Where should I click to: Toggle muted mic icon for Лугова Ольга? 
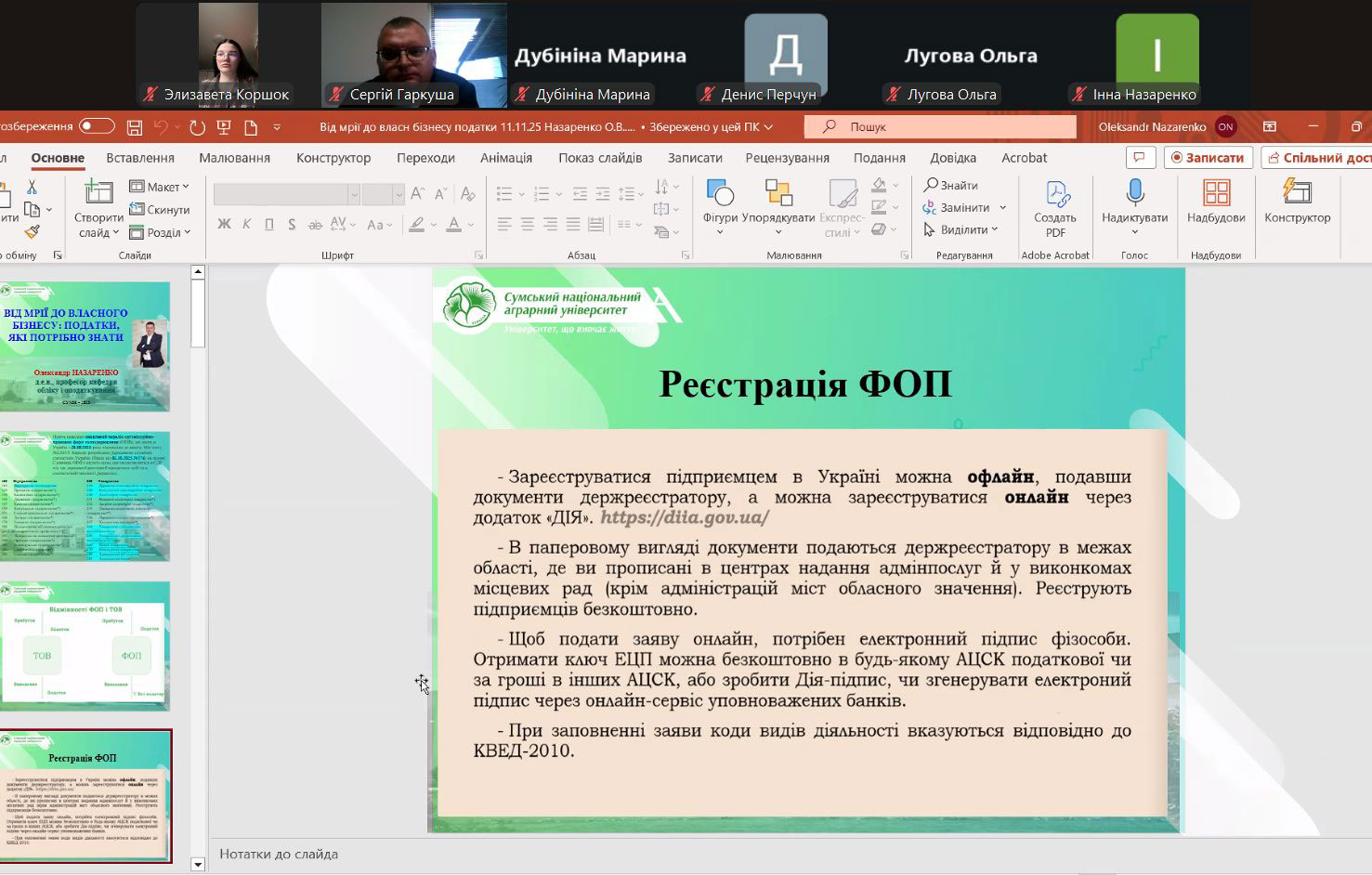(x=894, y=95)
